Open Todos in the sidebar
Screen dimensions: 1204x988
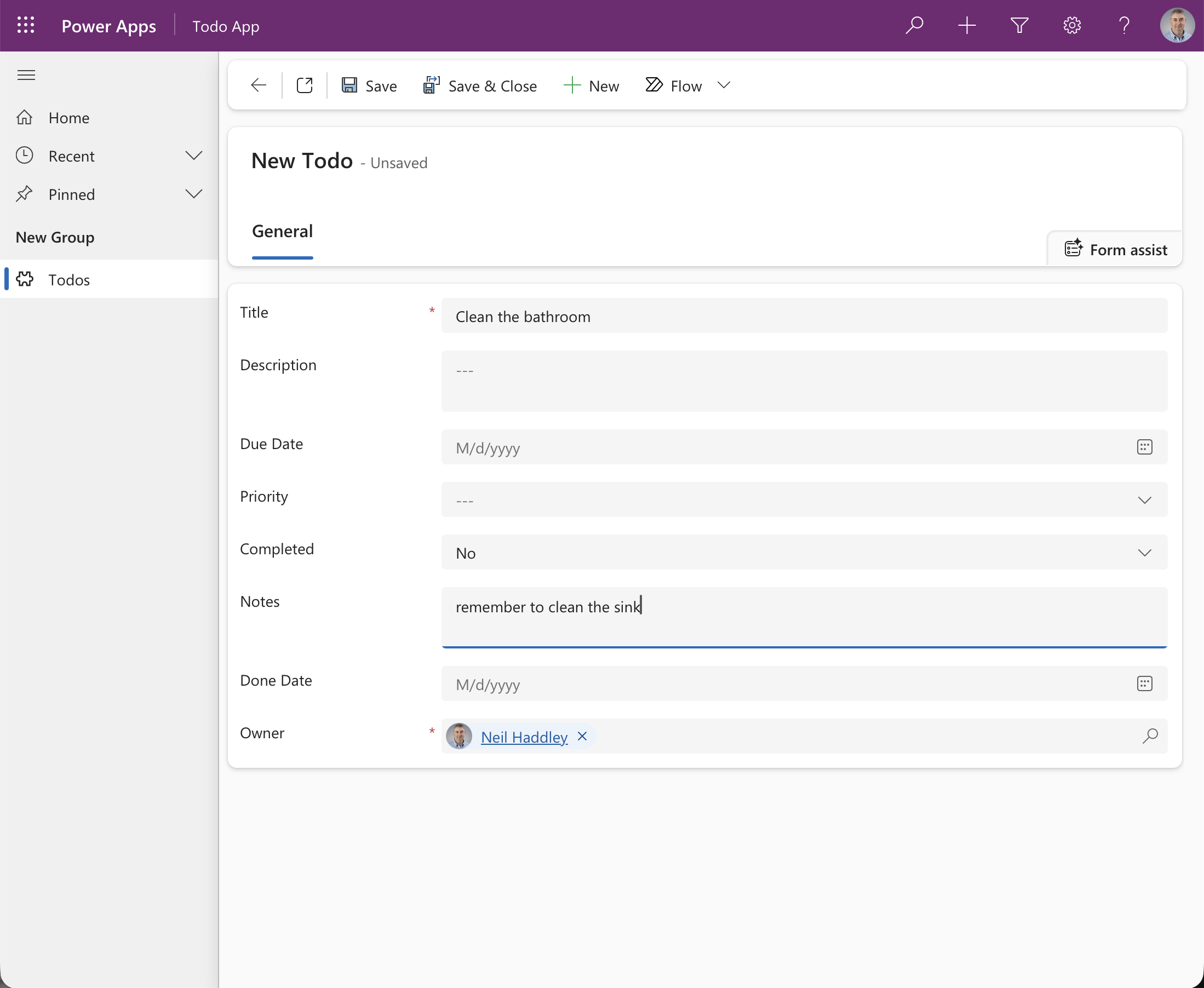point(108,279)
